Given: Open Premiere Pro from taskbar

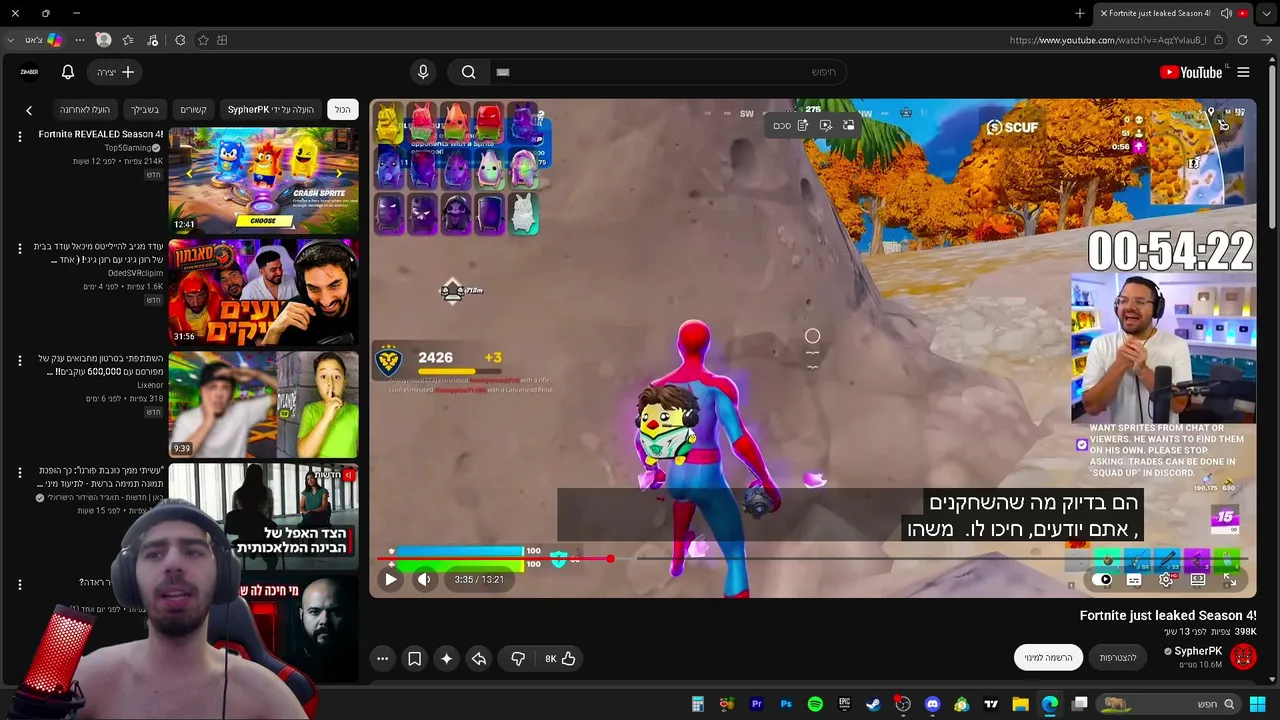Looking at the screenshot, I should point(757,704).
